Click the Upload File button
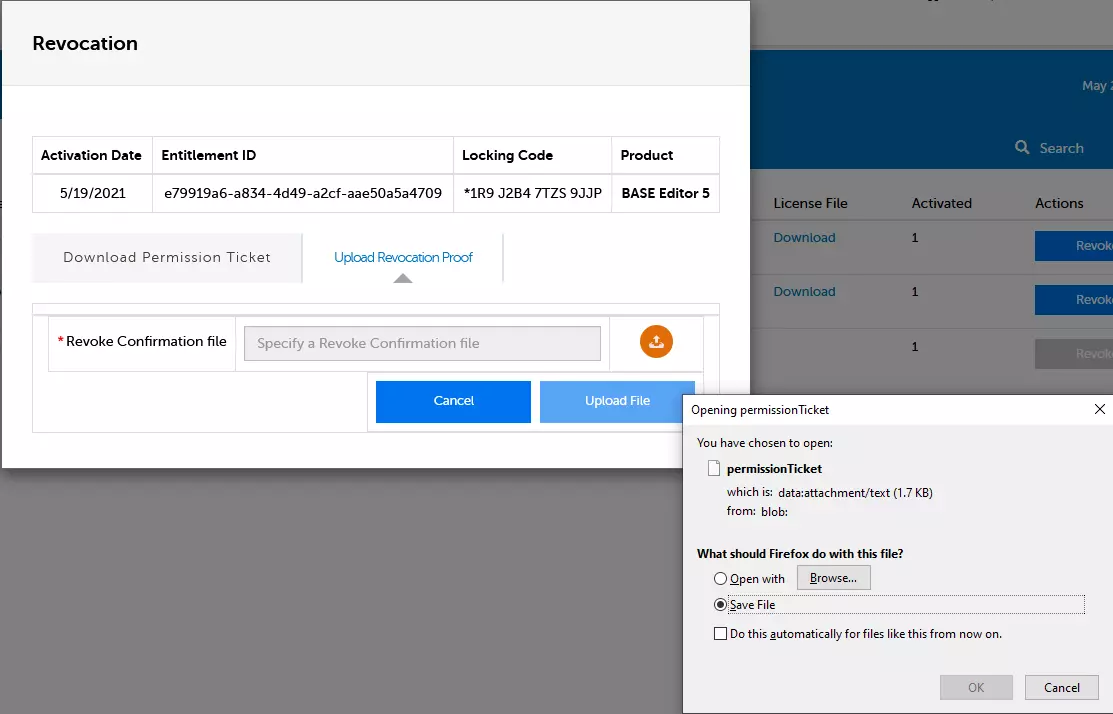Screen dimensions: 1113x714 coord(616,401)
